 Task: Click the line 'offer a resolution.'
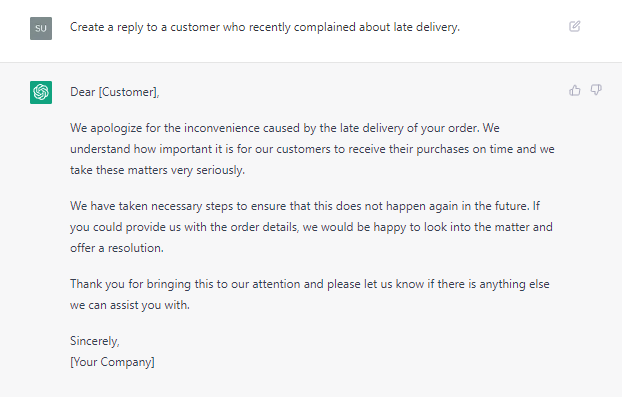pos(117,248)
